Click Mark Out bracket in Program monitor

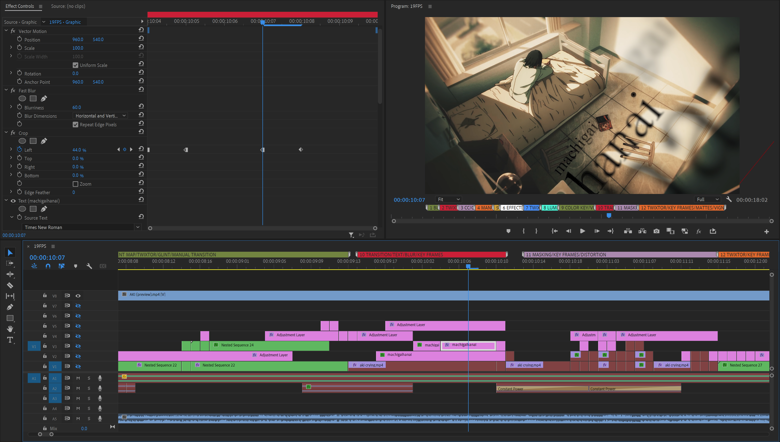tap(536, 231)
